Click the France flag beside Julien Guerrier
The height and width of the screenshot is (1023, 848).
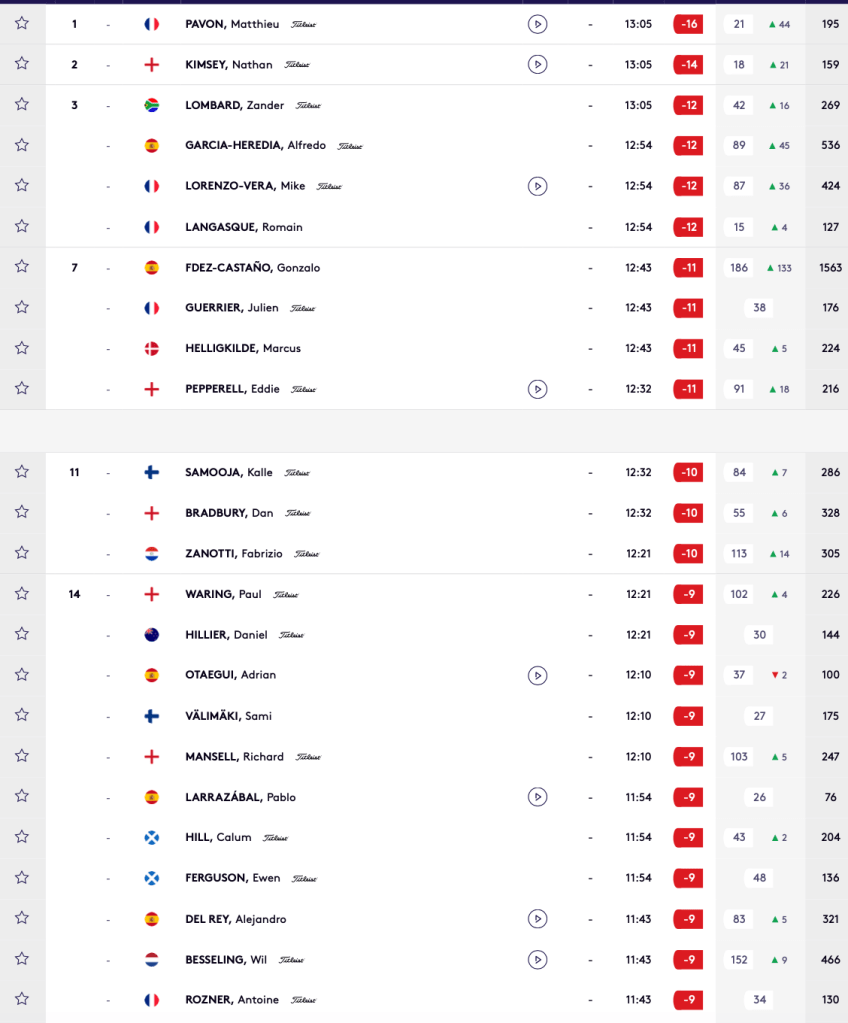pyautogui.click(x=152, y=308)
